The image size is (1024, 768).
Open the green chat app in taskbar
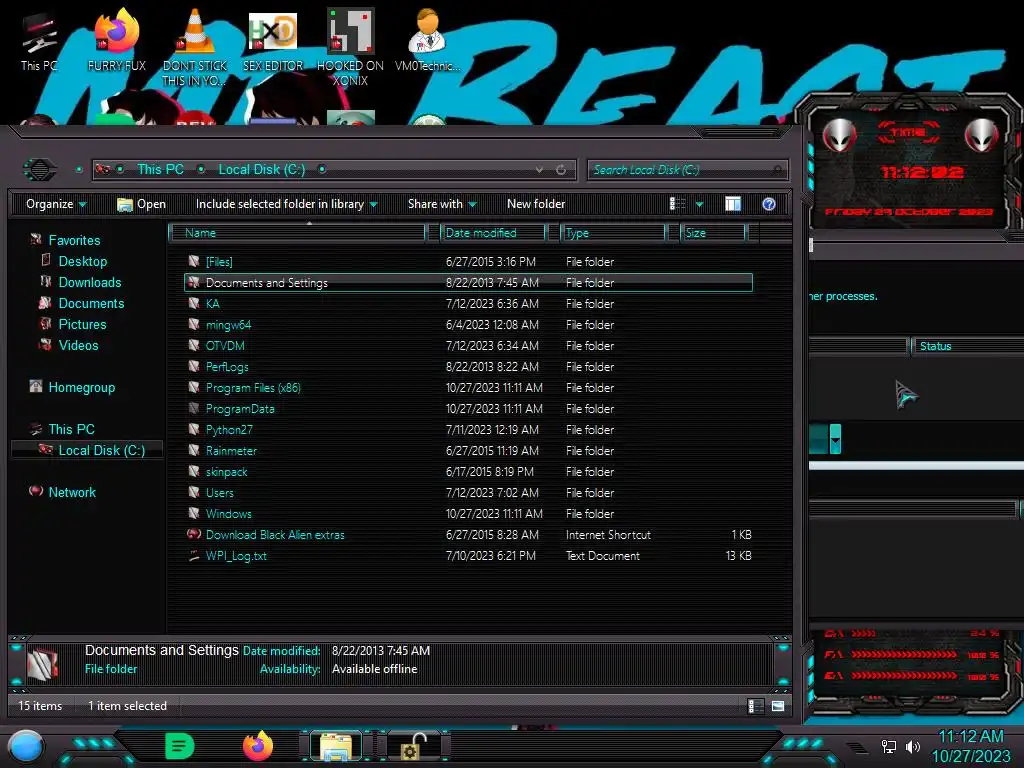[180, 746]
